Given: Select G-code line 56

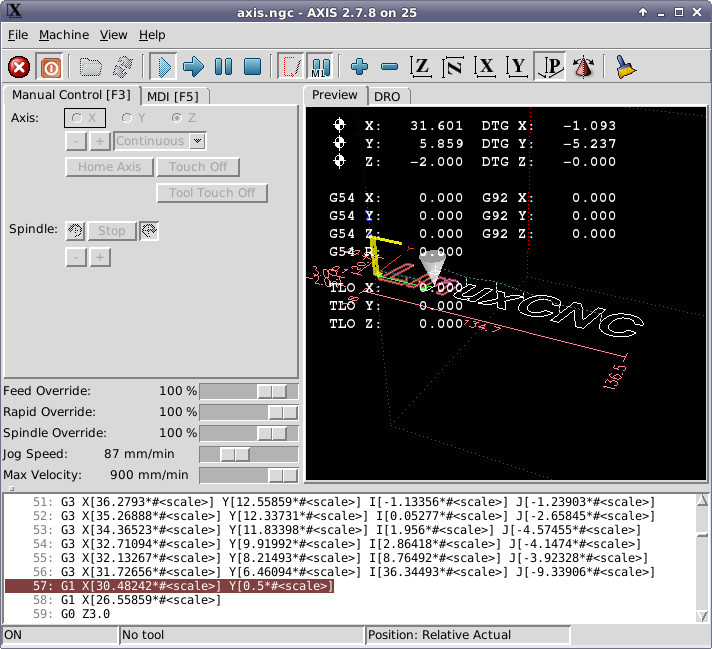Looking at the screenshot, I should [344, 572].
